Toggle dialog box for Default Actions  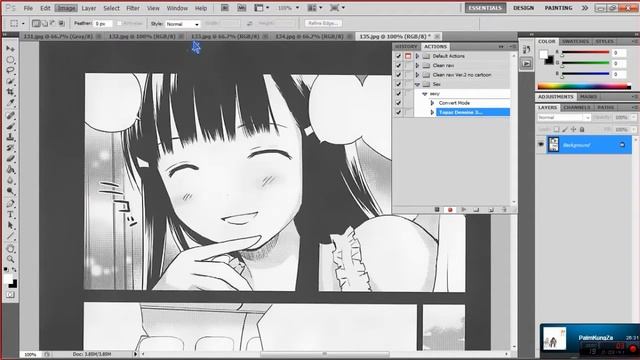(x=408, y=56)
